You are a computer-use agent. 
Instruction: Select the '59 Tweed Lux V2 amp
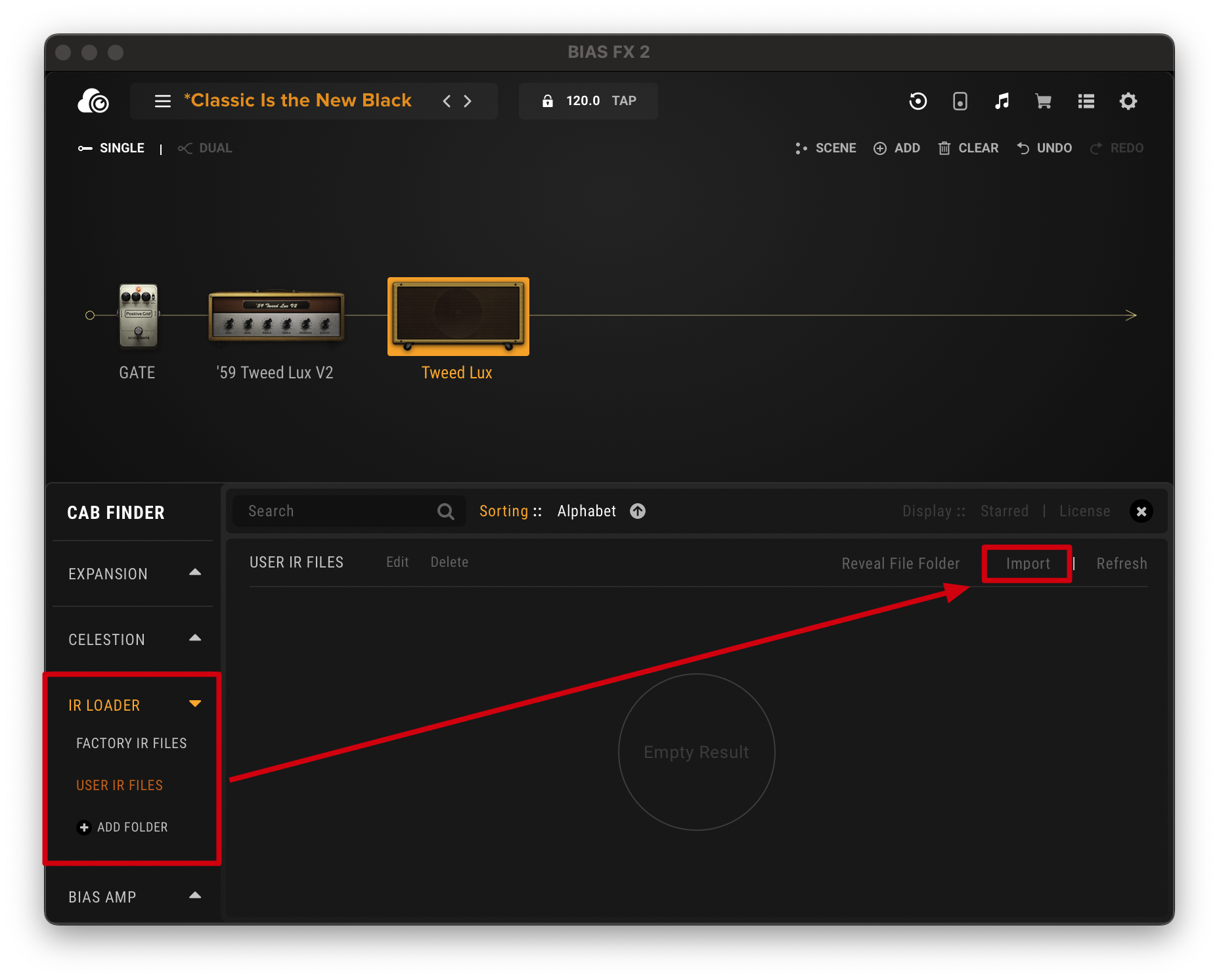coord(276,316)
